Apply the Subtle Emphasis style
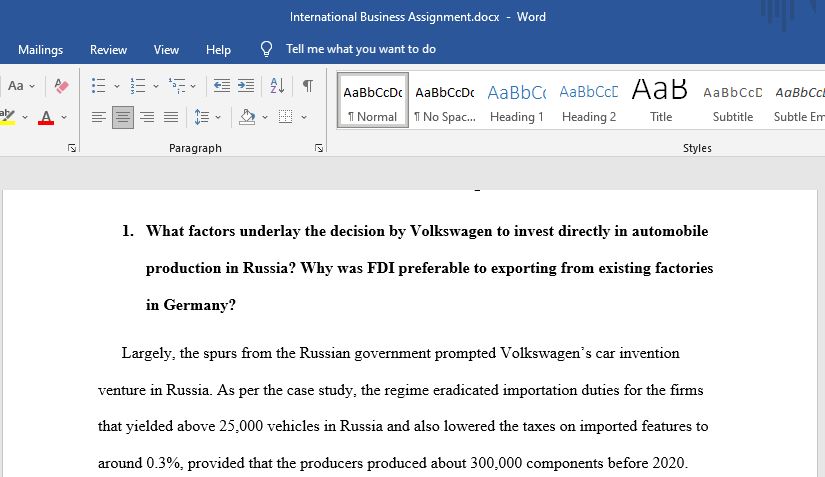This screenshot has width=825, height=477. point(799,100)
